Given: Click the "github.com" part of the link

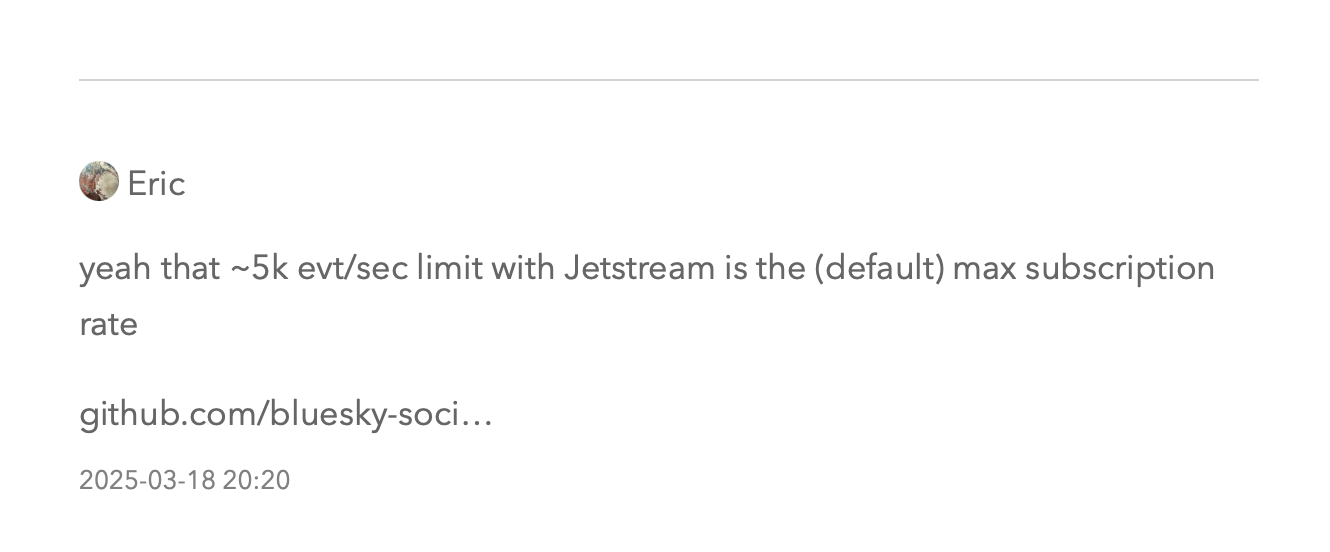Looking at the screenshot, I should pos(169,413).
